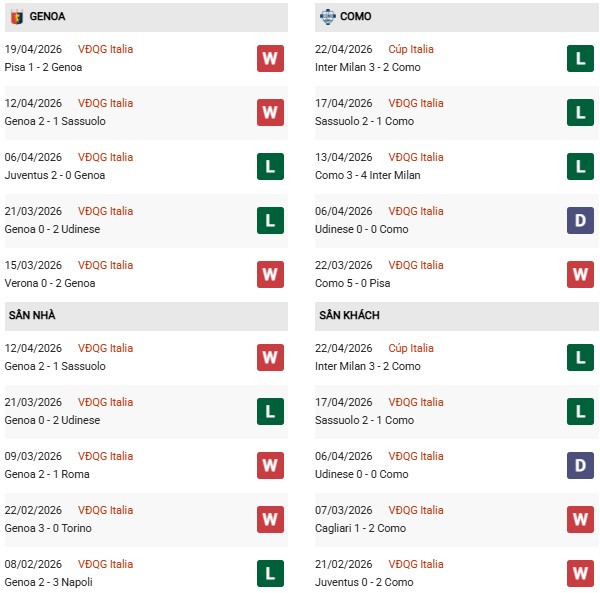Click the COMO team header

[x=355, y=17]
